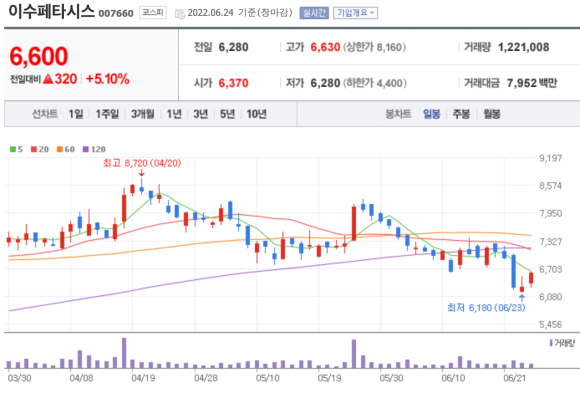The width and height of the screenshot is (580, 393).
Task: Select the 5년 line chart period
Action: pos(227,114)
